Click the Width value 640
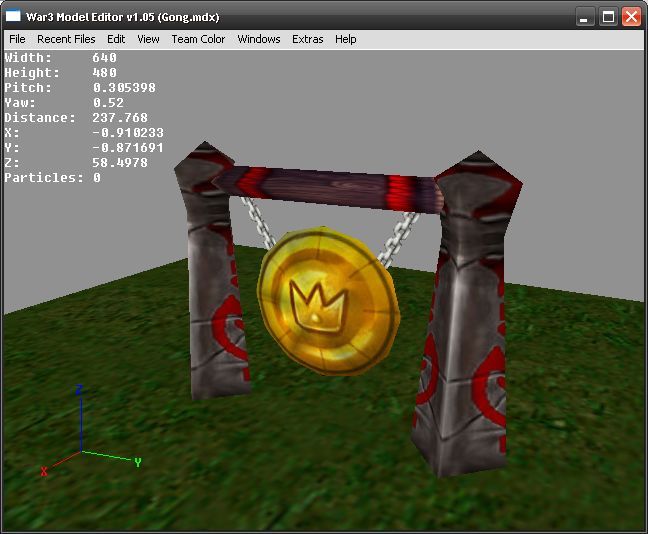The image size is (648, 534). [104, 57]
